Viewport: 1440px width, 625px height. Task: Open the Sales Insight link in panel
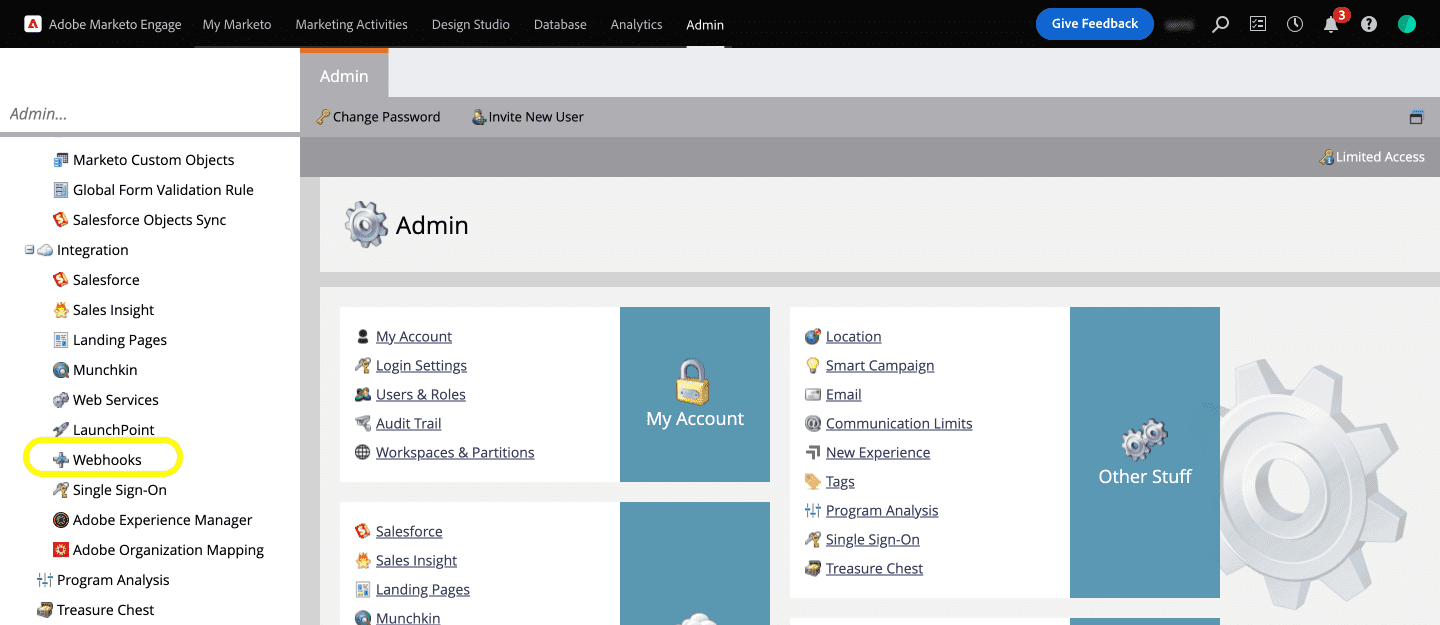point(416,561)
